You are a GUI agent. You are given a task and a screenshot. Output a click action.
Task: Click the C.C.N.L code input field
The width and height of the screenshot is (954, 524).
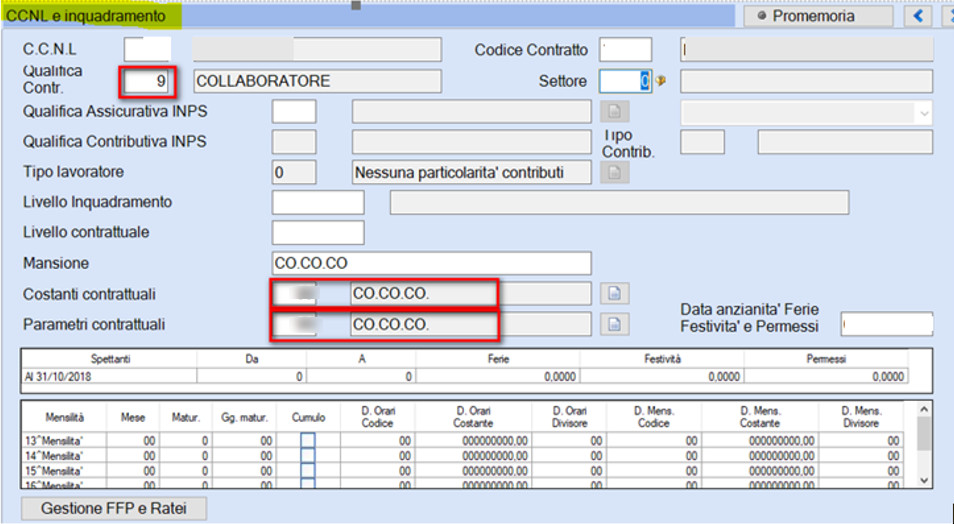[x=147, y=49]
